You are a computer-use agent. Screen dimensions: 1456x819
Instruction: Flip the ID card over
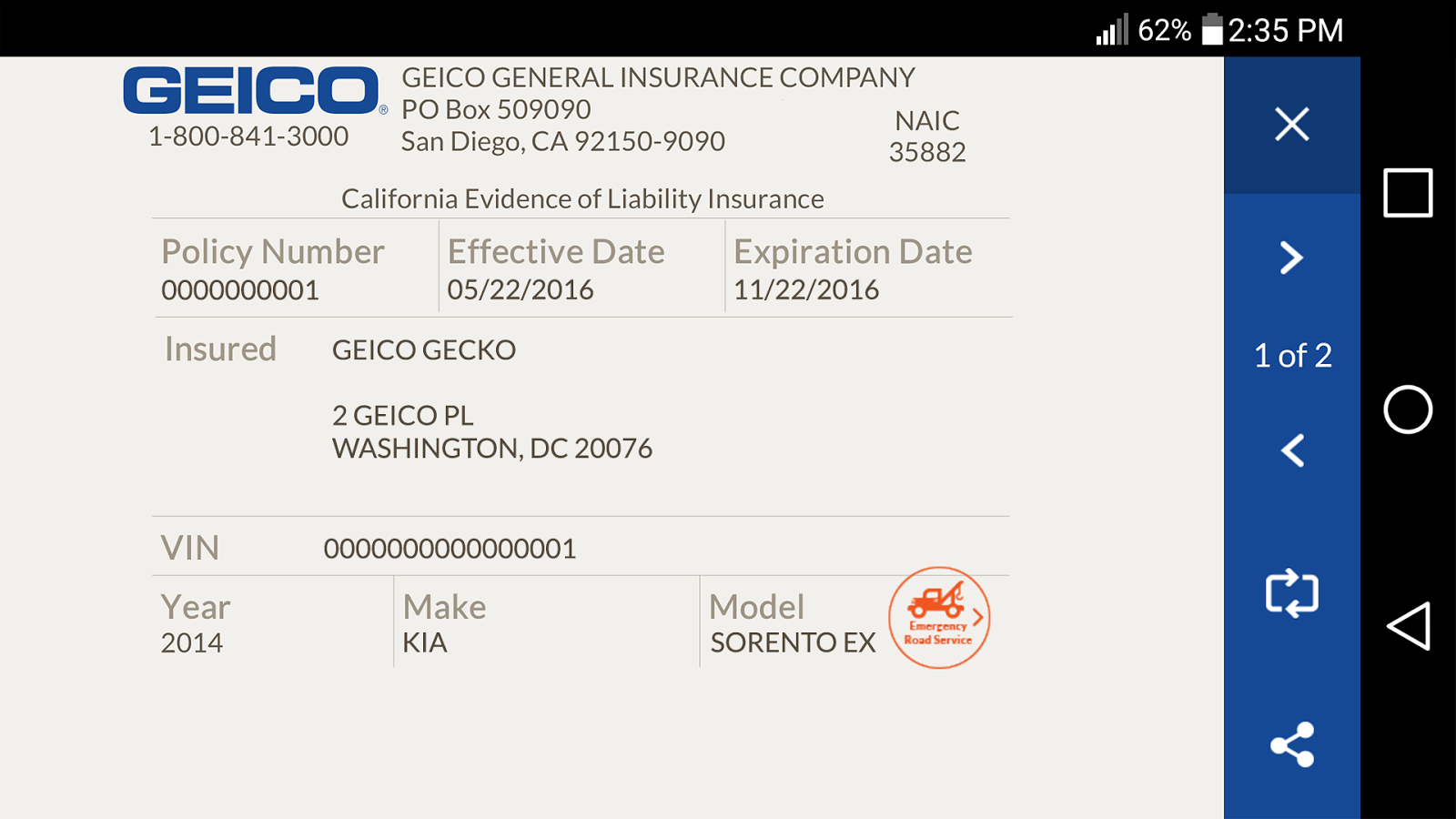tap(1292, 593)
